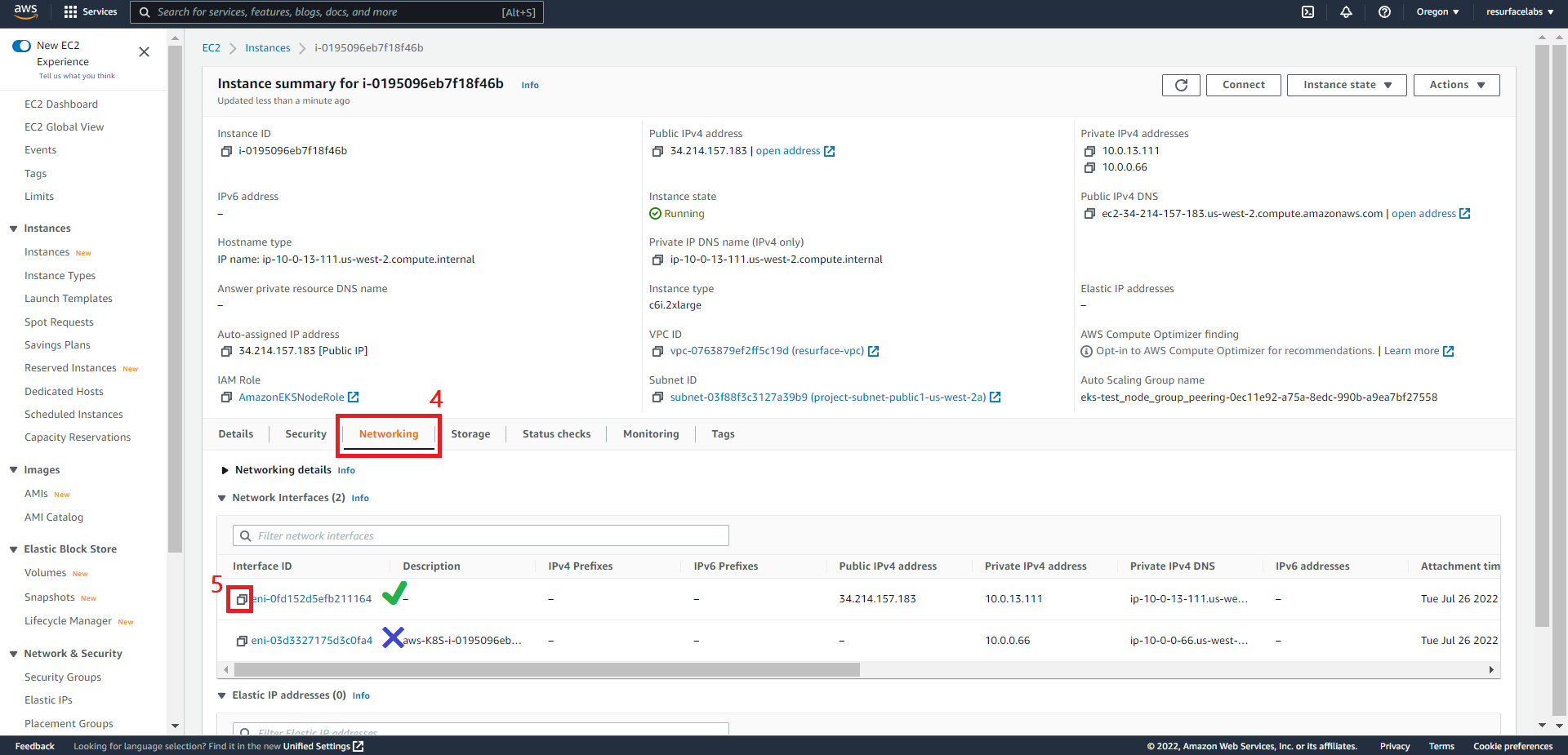
Task: Click the network interfaces horizontal scrollbar
Action: tap(546, 670)
